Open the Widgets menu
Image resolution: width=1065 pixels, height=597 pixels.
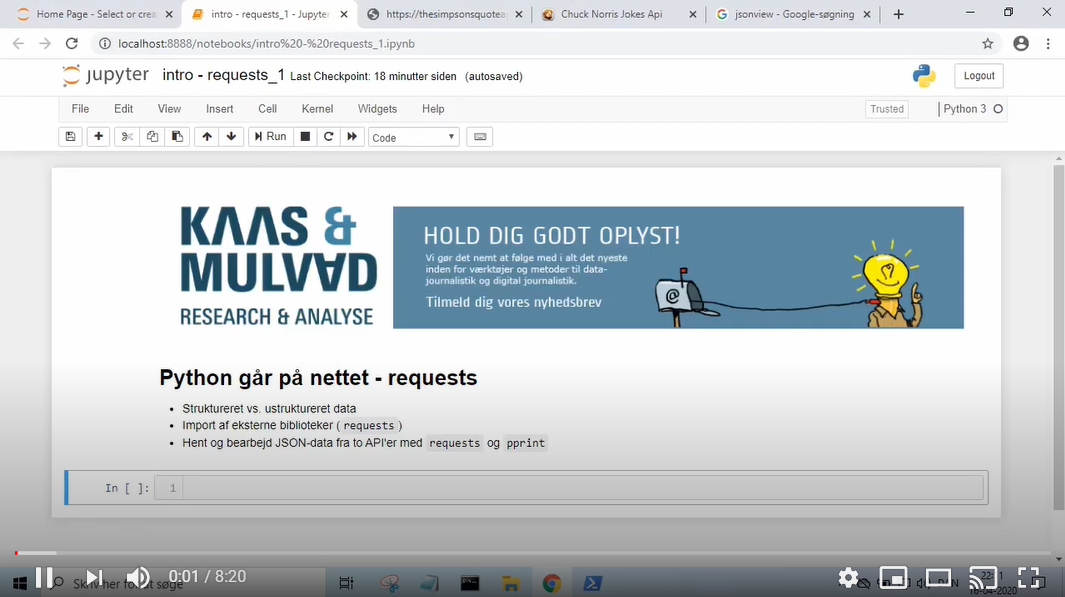coord(377,109)
